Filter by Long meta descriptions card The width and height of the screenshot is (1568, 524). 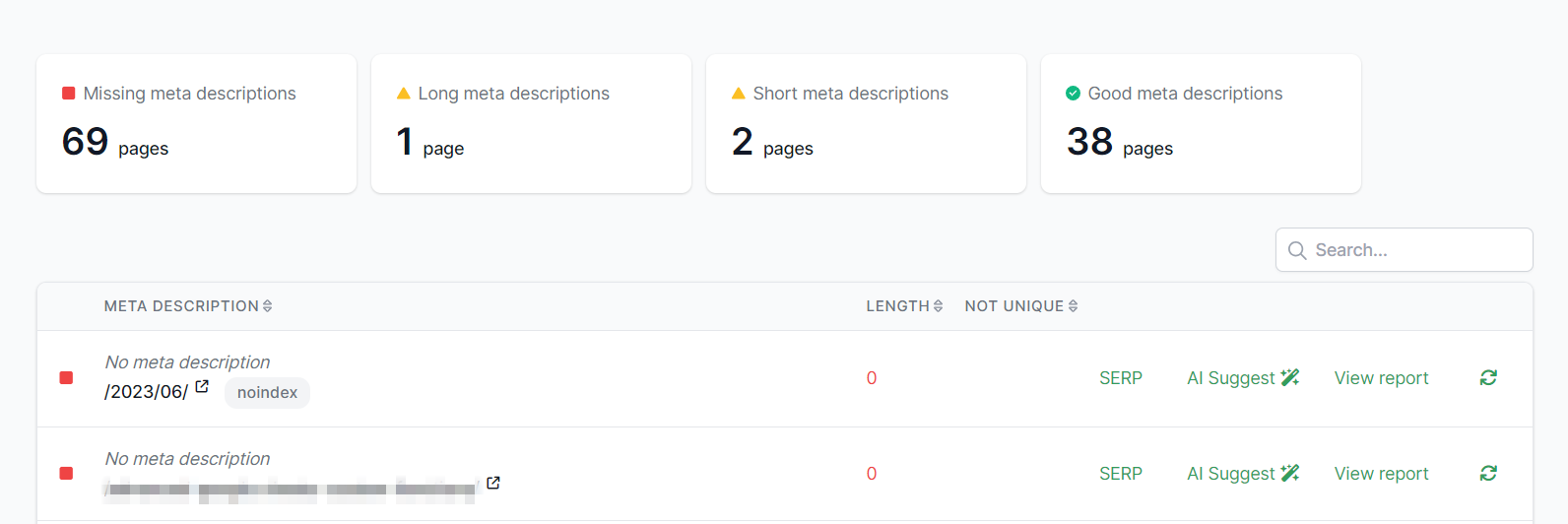(x=531, y=123)
